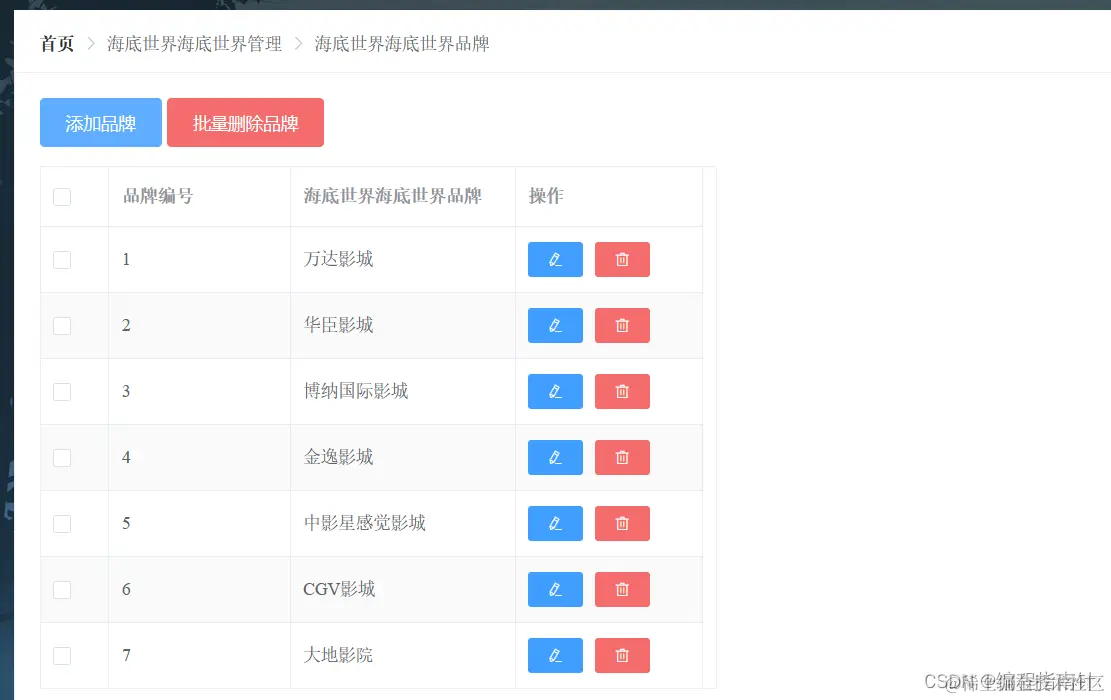Delete the 金逸影城 brand row
Screen dimensions: 1111x700
(x=621, y=457)
